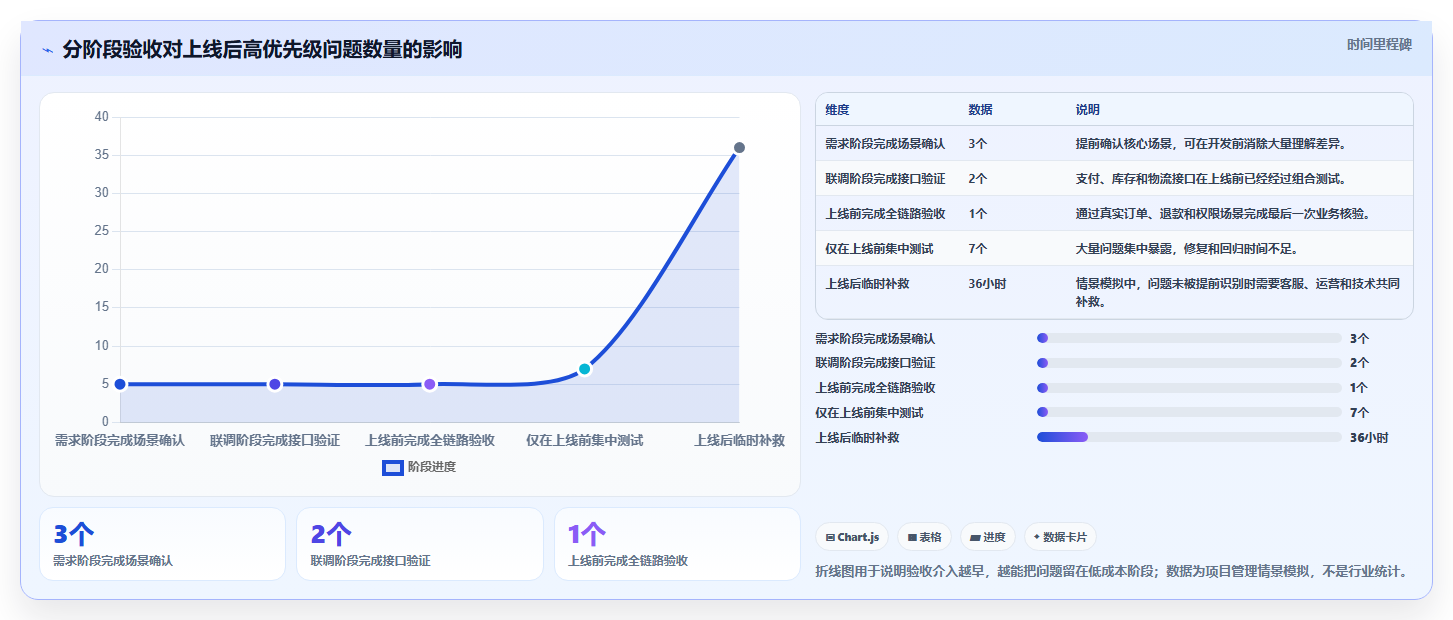Toggle the 阶段进度 legend item
Screen dimensions: 1453x620
point(419,467)
